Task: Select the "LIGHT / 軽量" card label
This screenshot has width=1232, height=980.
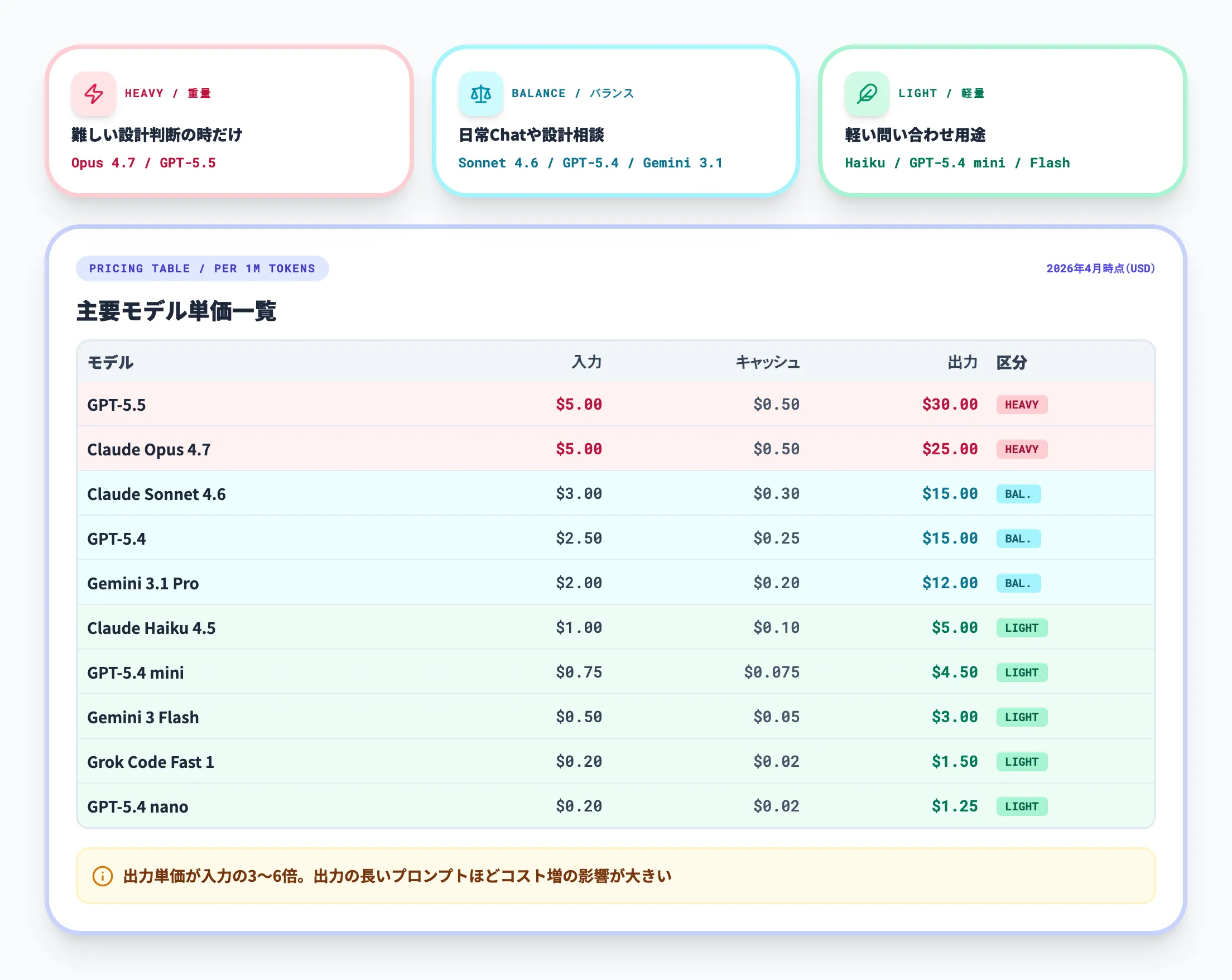Action: (941, 94)
